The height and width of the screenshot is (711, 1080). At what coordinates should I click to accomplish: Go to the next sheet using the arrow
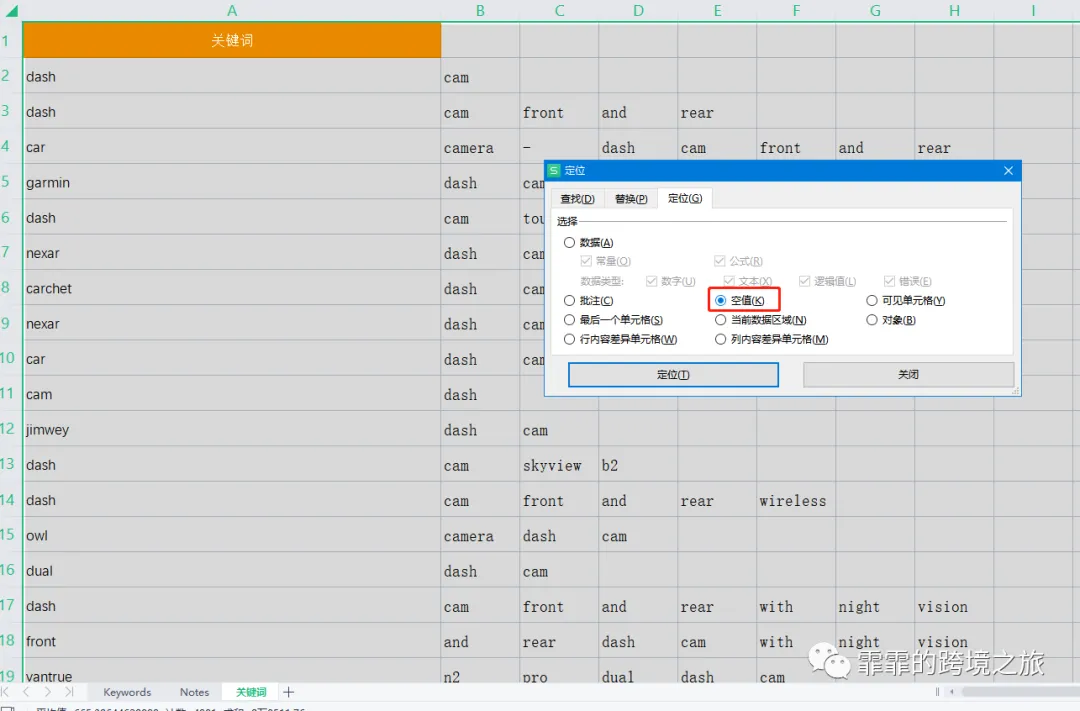[x=48, y=692]
